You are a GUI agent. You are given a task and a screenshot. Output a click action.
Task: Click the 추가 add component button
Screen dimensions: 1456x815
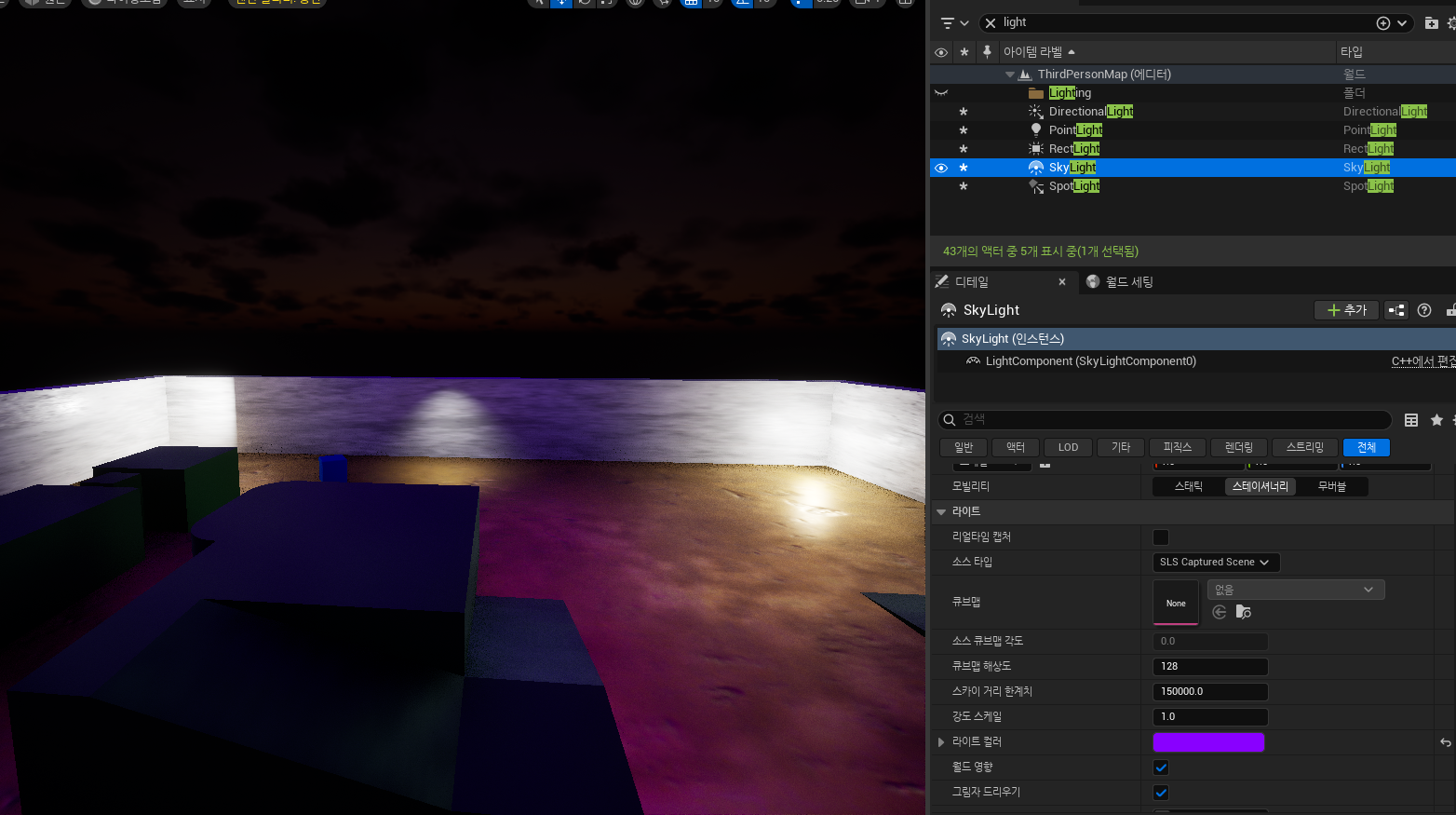1346,310
